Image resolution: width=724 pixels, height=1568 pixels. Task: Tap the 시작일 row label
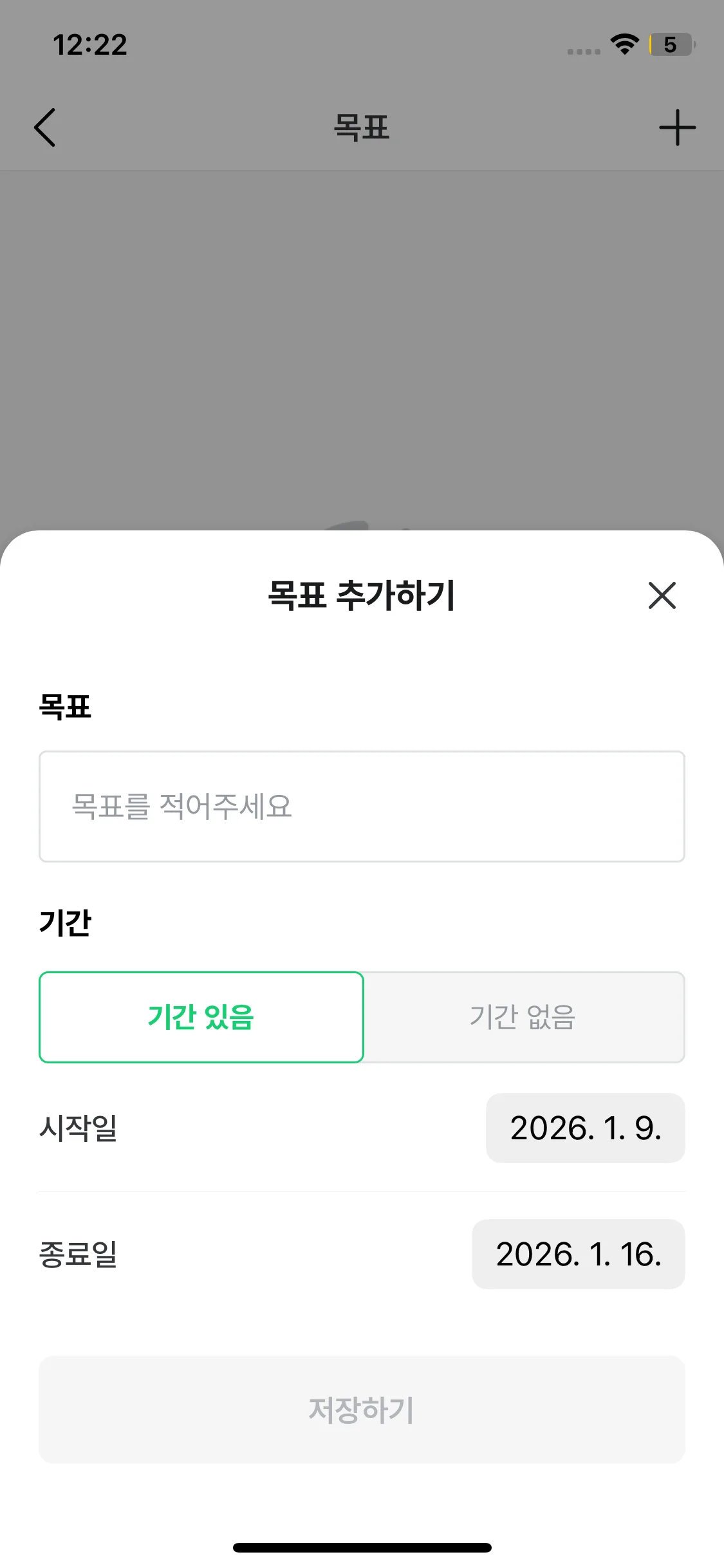[x=78, y=1128]
